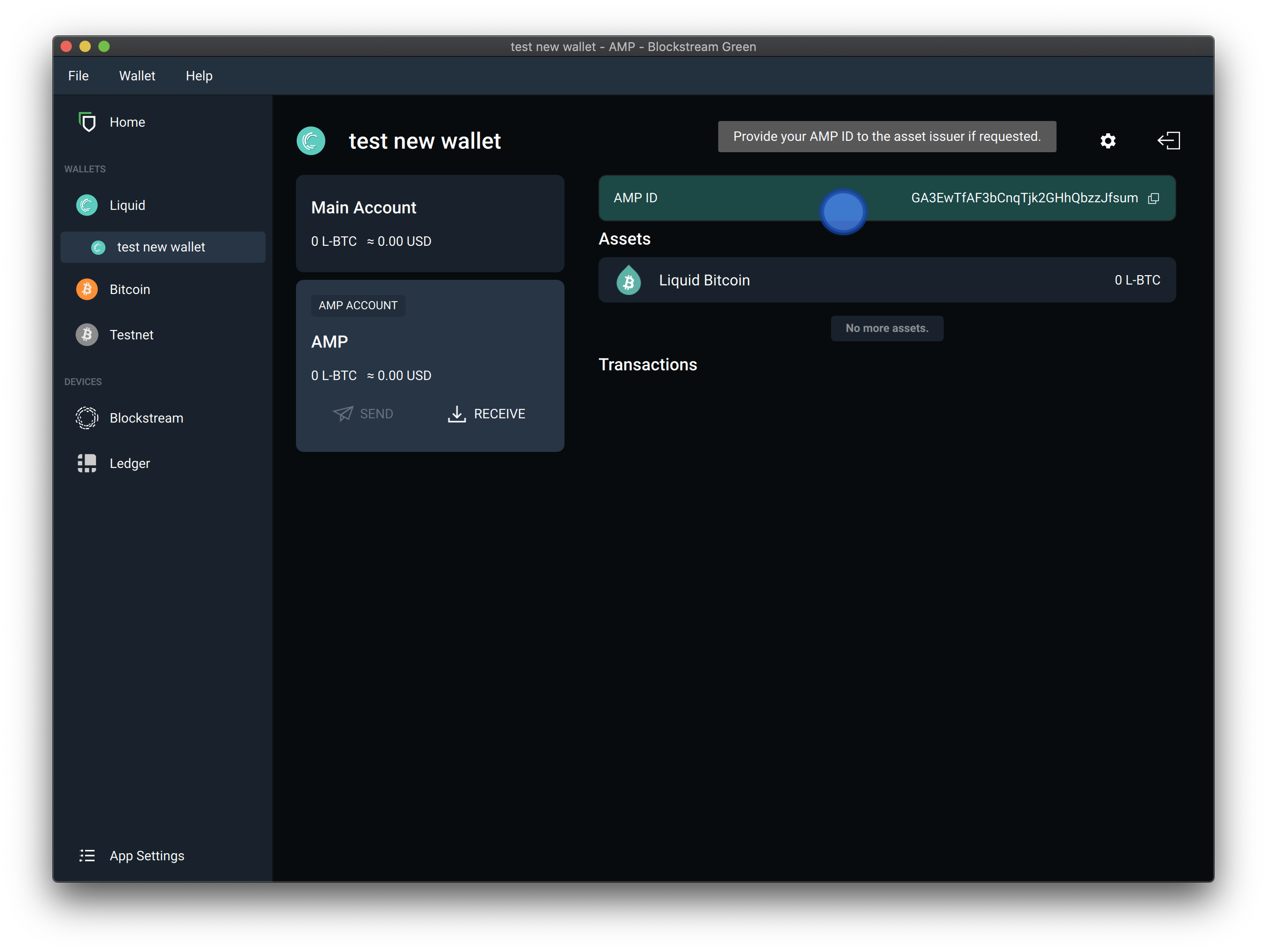Click the Blockstream Green shield Home icon
1267x952 pixels.
click(87, 122)
